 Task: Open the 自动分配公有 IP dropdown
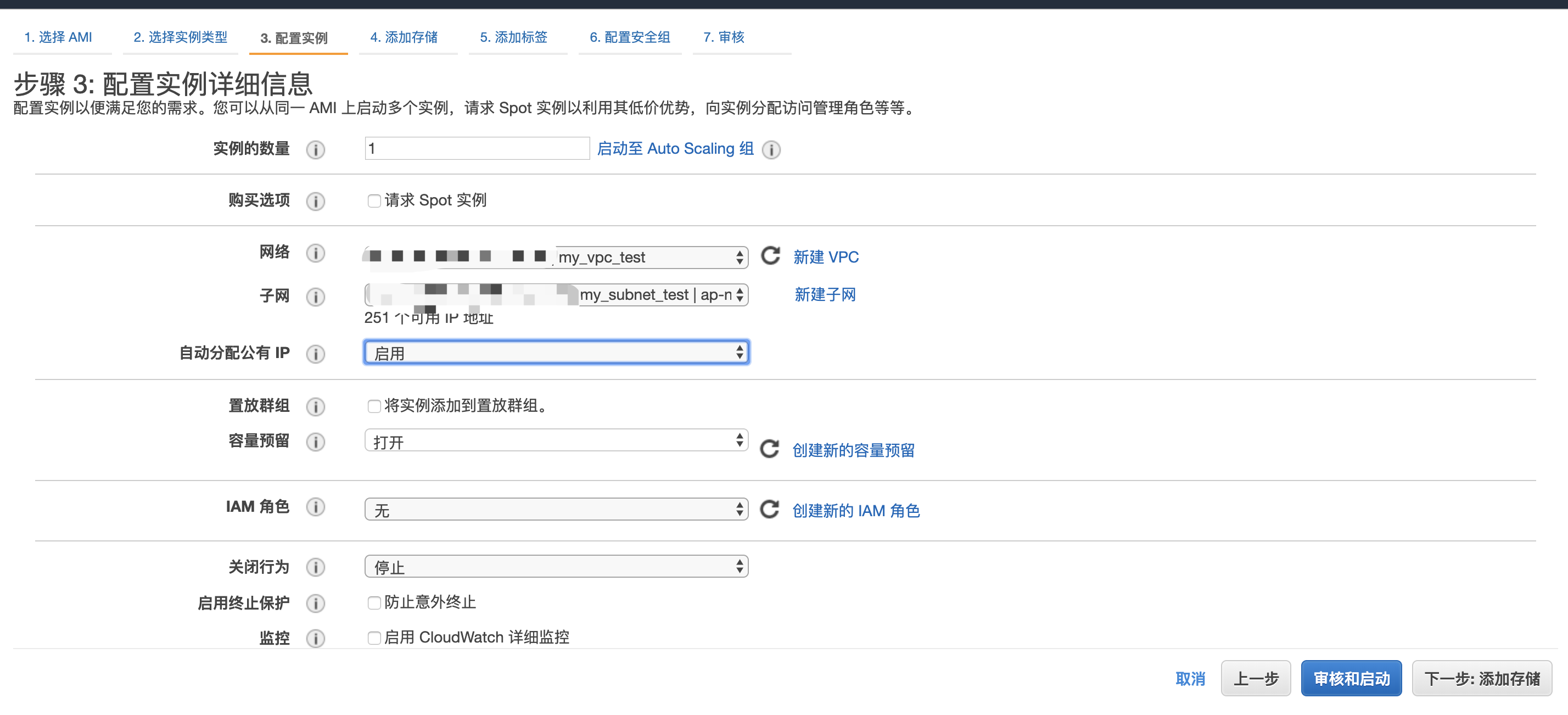556,353
